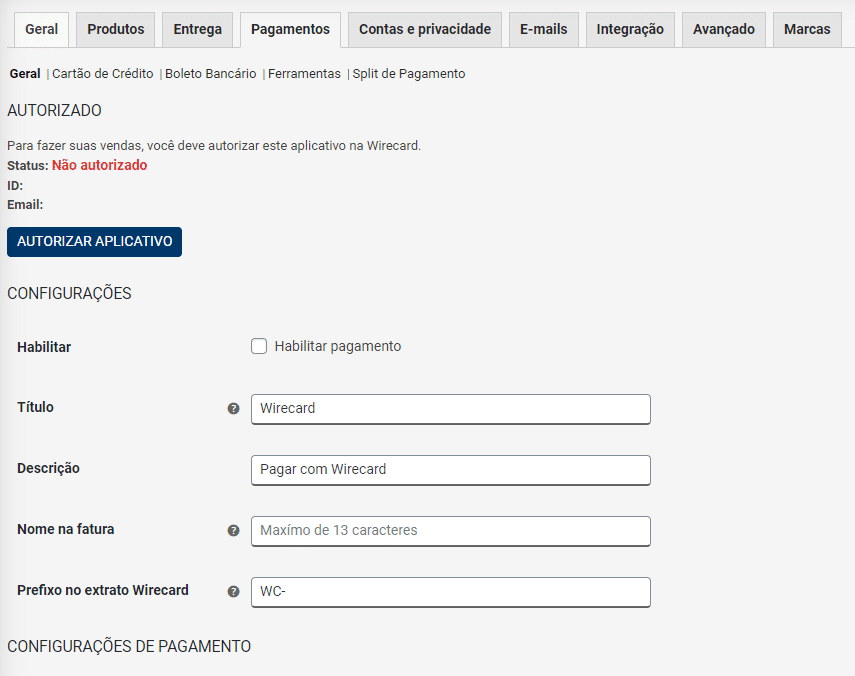Click help icon beside Título field
The image size is (855, 676).
pos(233,408)
